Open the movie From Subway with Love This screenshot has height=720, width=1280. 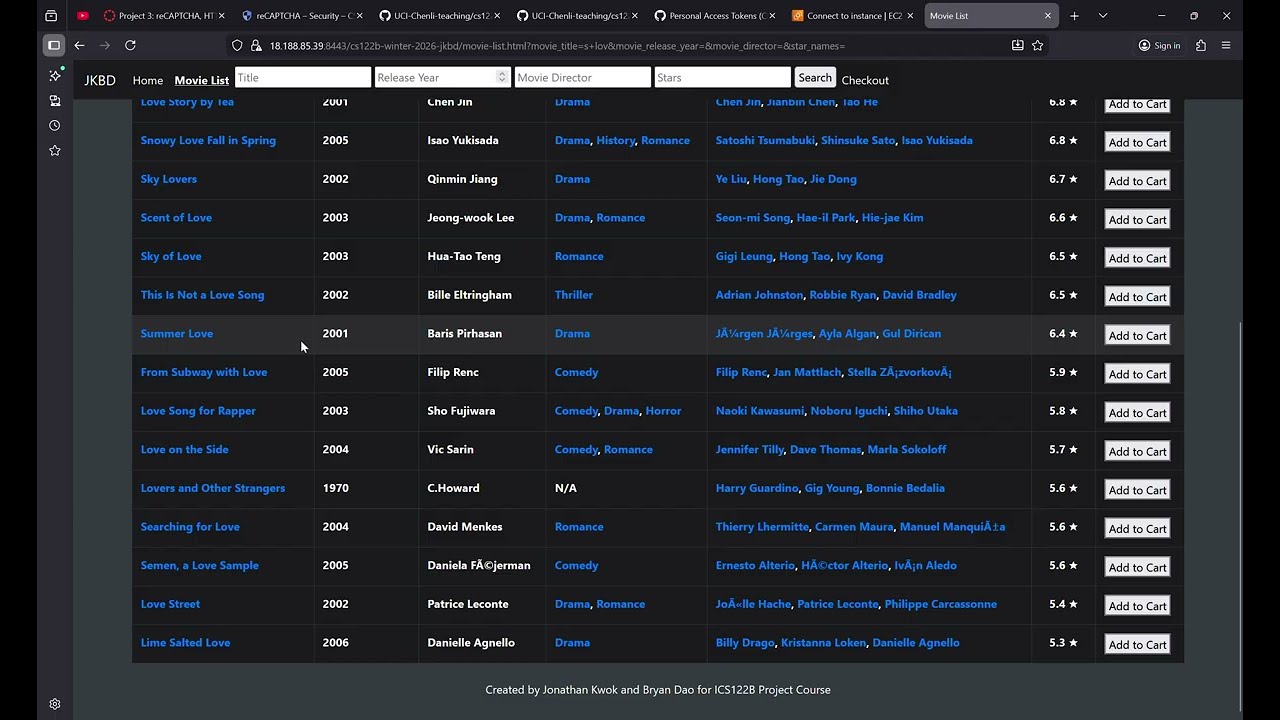(x=204, y=372)
